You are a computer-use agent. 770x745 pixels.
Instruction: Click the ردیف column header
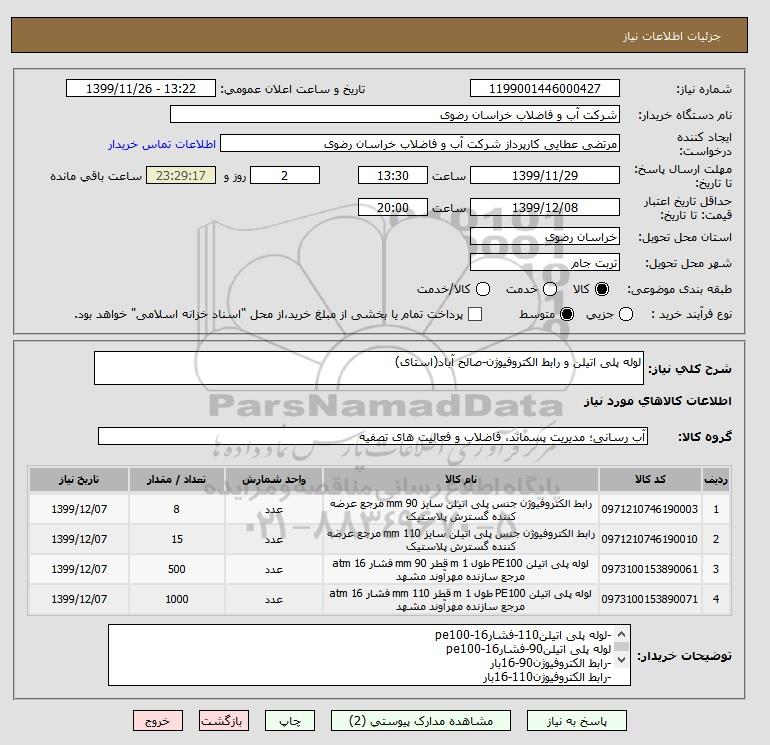pos(715,479)
